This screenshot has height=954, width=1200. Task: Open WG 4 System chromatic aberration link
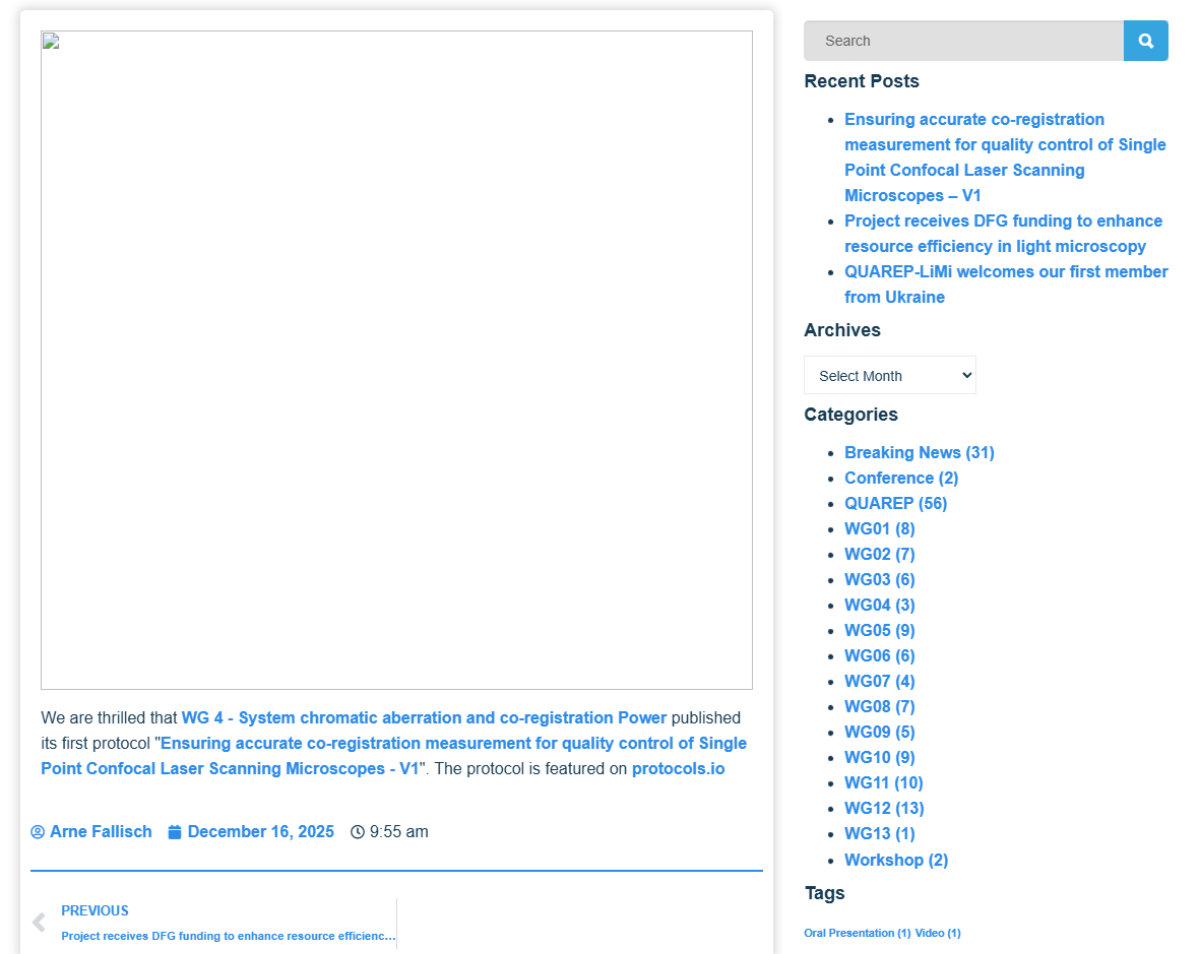423,718
